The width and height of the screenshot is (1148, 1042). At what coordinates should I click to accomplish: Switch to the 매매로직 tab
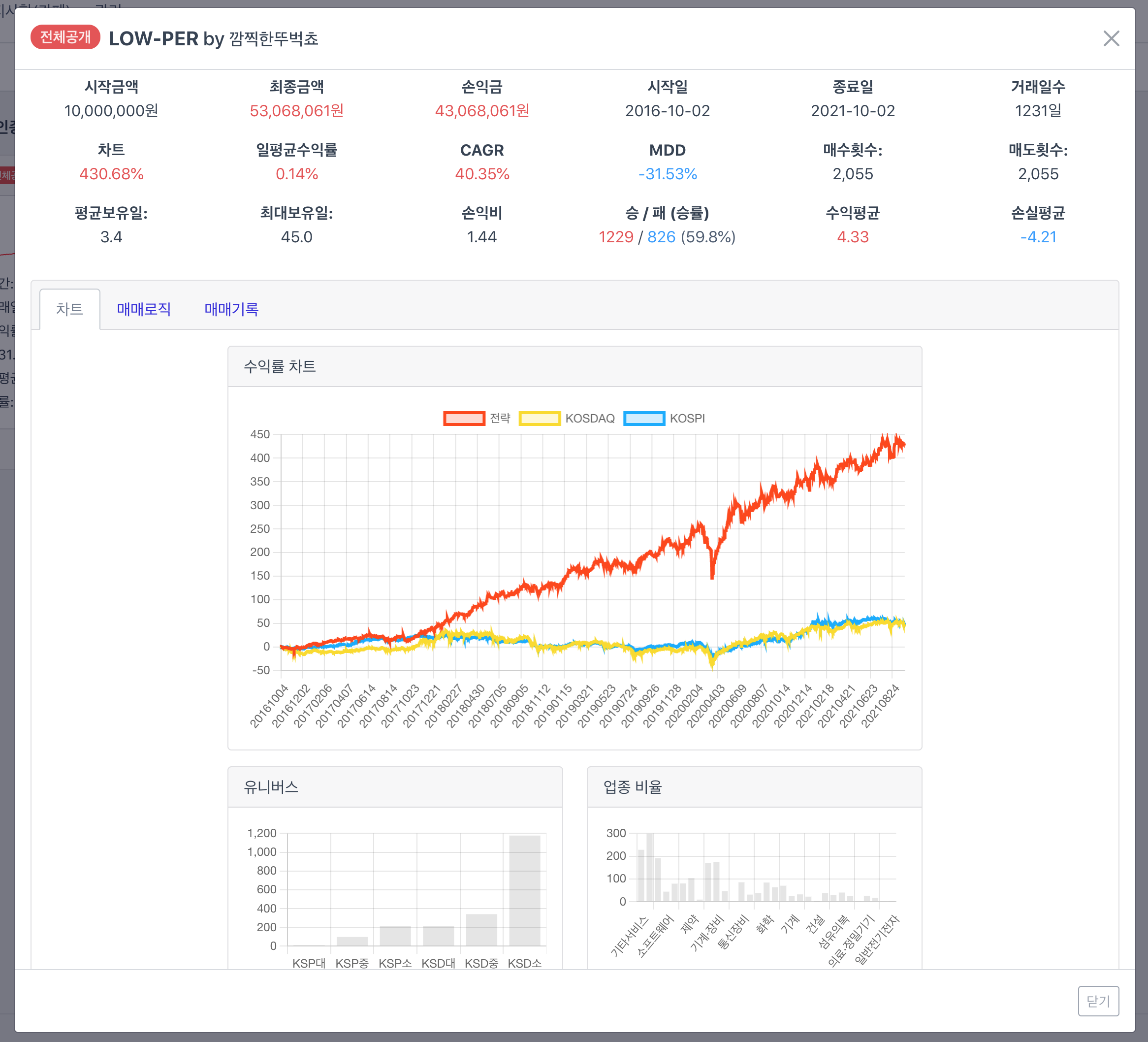coord(144,309)
